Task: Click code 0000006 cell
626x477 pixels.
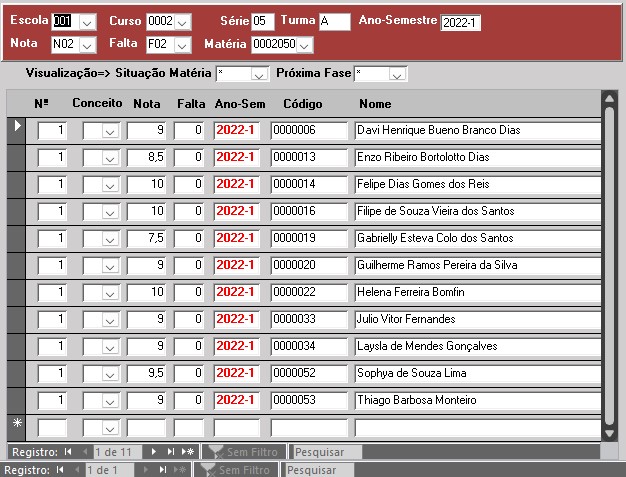Action: point(309,131)
